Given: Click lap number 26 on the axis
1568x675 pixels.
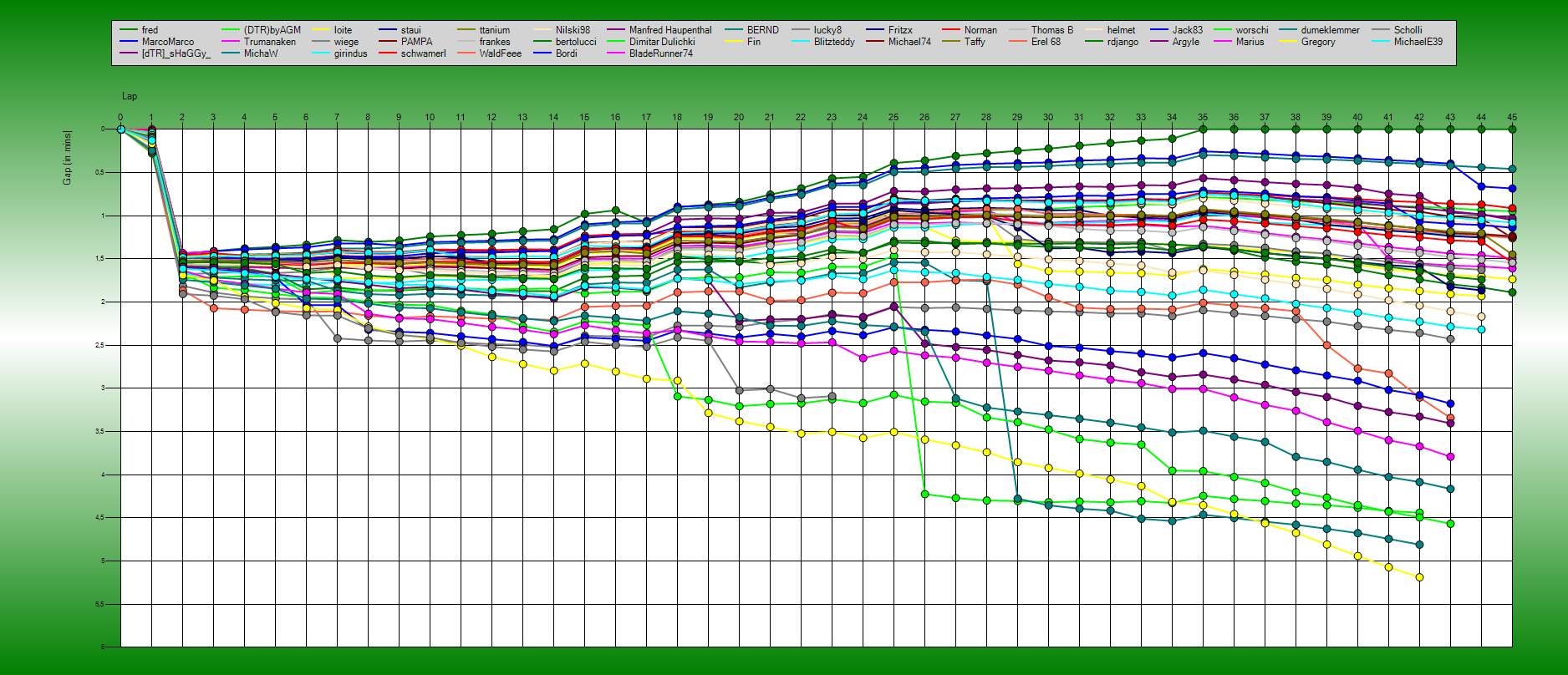Looking at the screenshot, I should 924,118.
